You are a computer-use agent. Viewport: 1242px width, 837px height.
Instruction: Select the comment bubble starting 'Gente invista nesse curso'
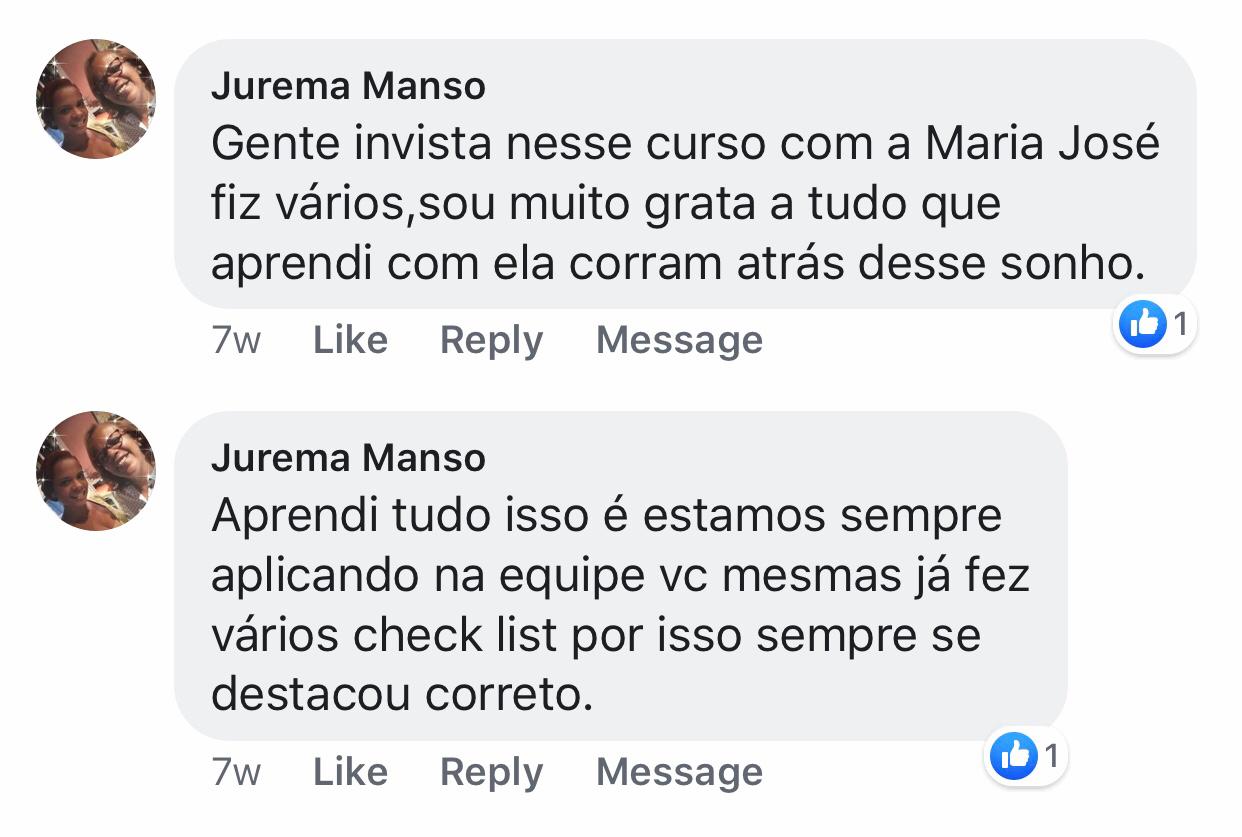pos(685,174)
